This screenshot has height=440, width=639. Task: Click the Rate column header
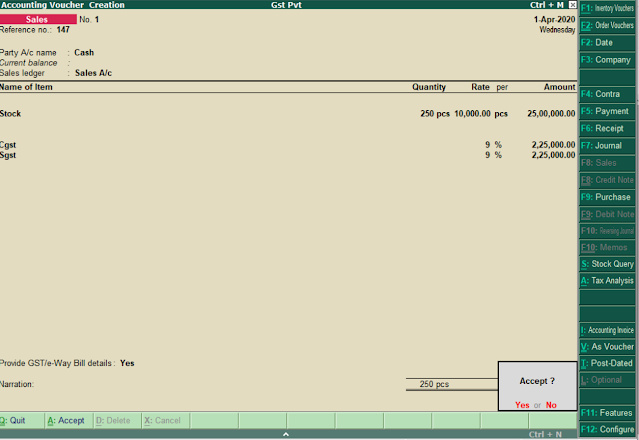point(480,87)
